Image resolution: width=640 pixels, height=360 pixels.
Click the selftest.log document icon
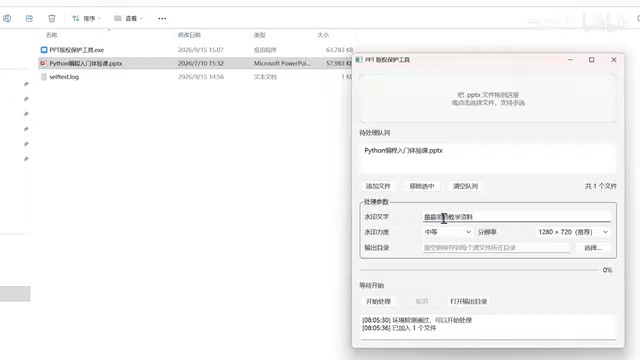(x=44, y=77)
